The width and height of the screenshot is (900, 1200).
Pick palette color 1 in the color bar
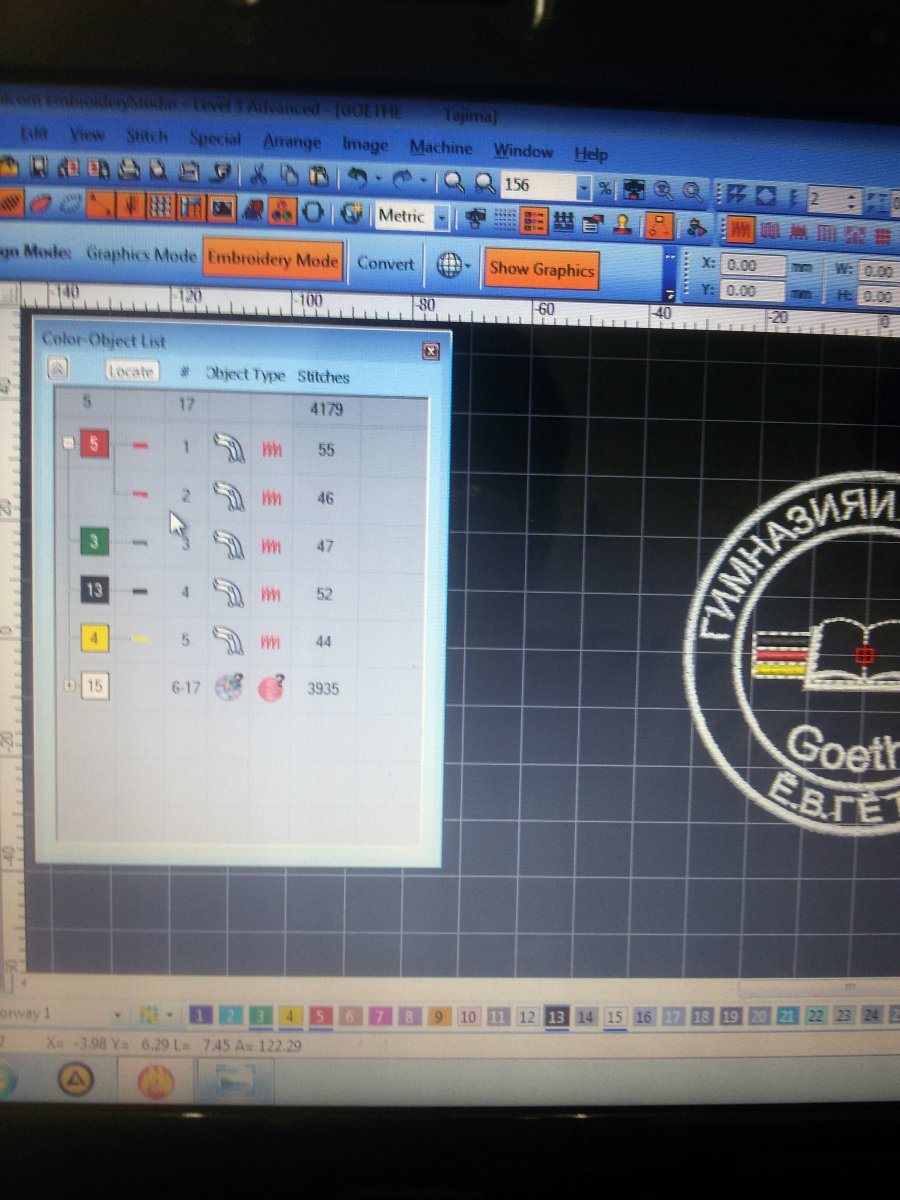pos(201,1016)
